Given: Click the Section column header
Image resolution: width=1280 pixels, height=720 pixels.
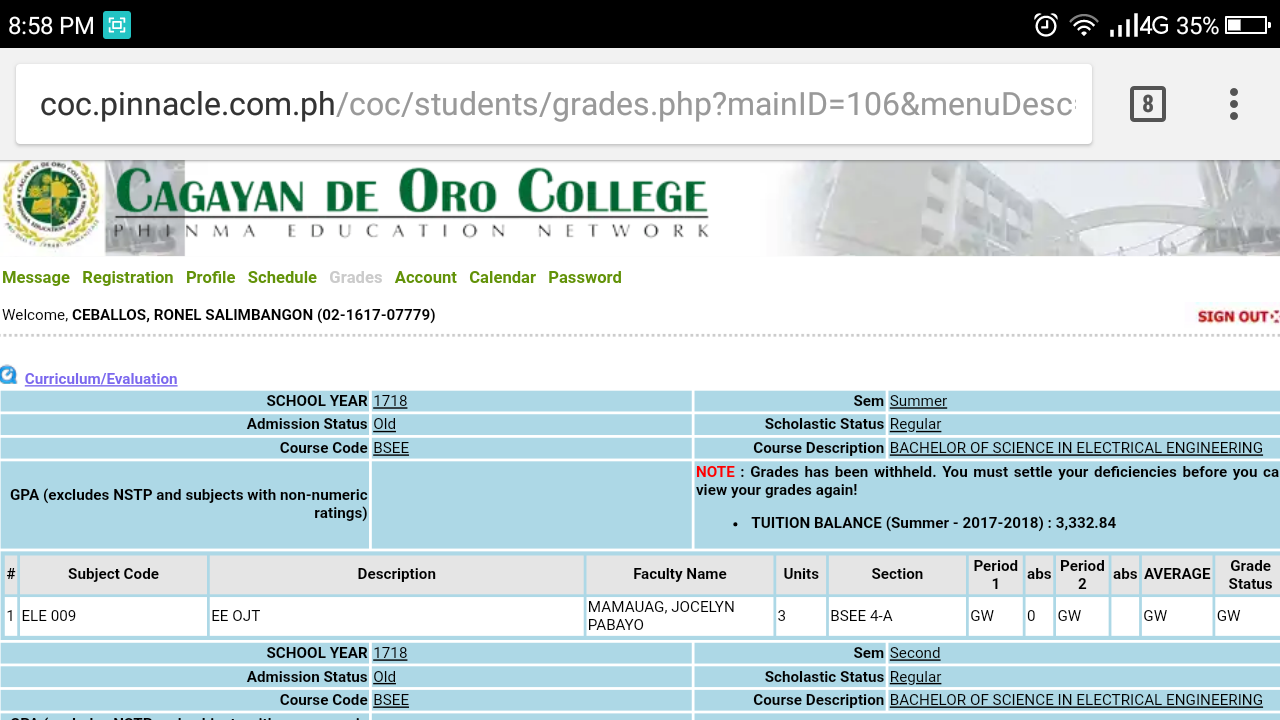Looking at the screenshot, I should pyautogui.click(x=897, y=574).
